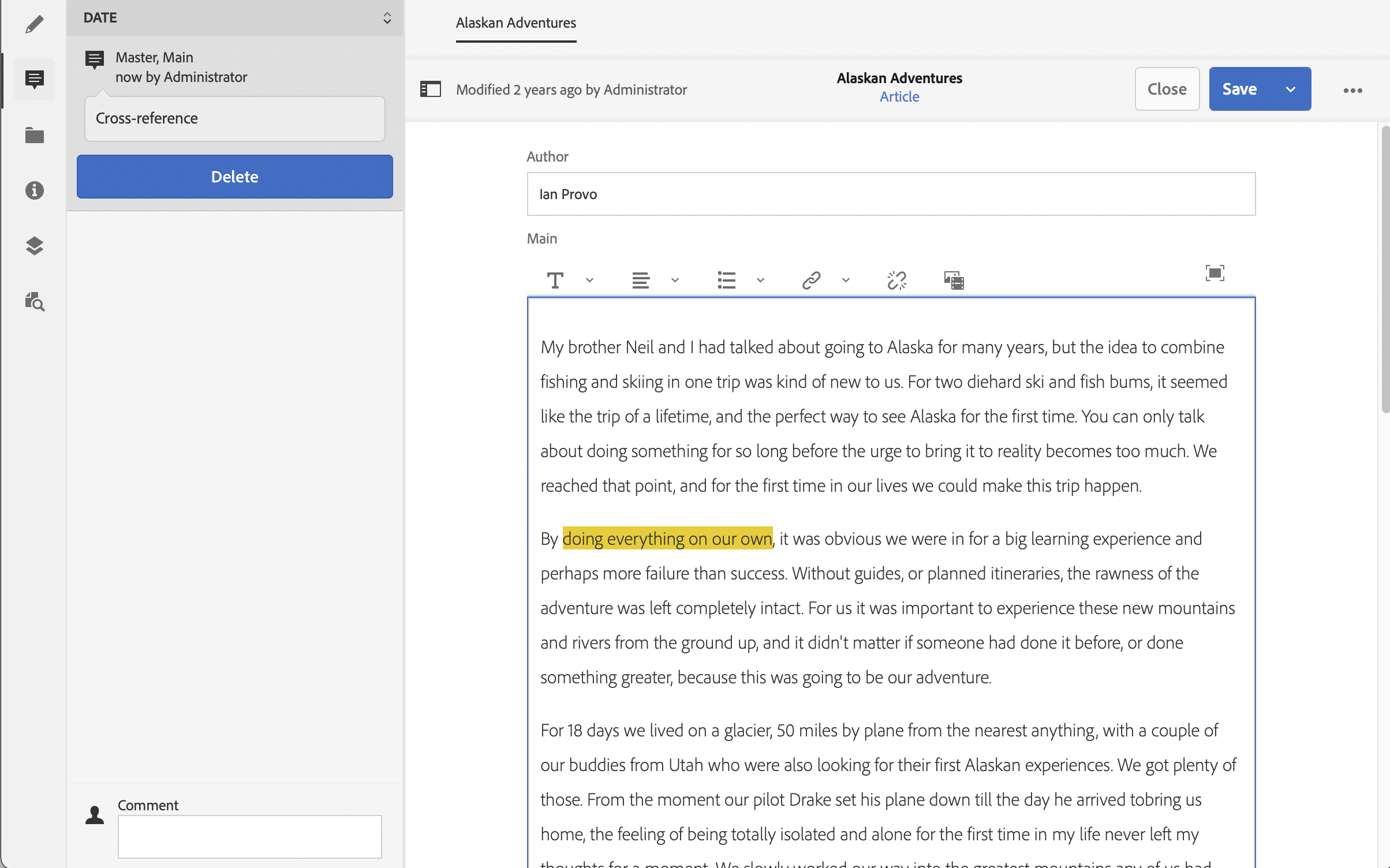Open the three-dots more options menu
This screenshot has height=868, width=1390.
(1352, 91)
